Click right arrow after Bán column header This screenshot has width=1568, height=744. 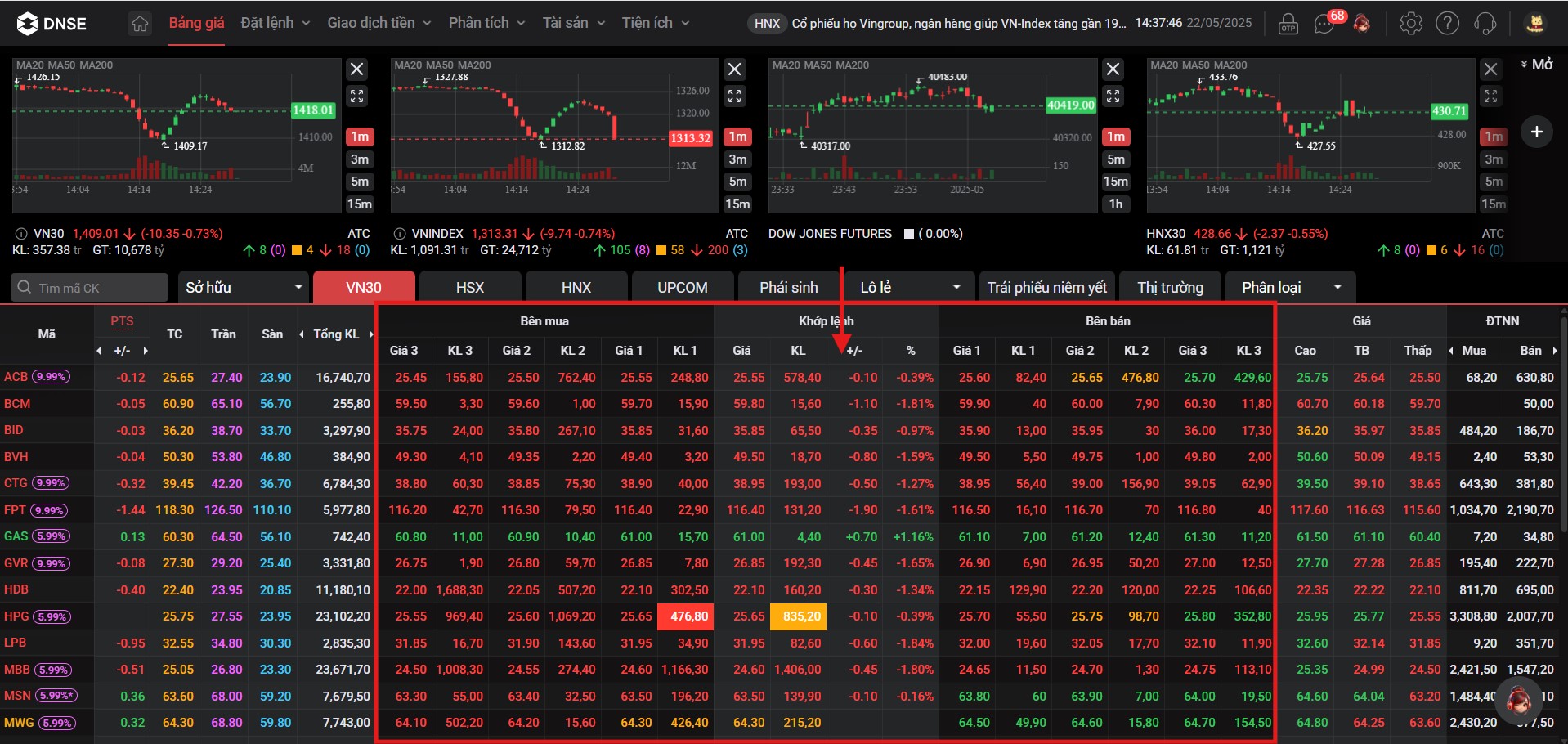pyautogui.click(x=1554, y=351)
